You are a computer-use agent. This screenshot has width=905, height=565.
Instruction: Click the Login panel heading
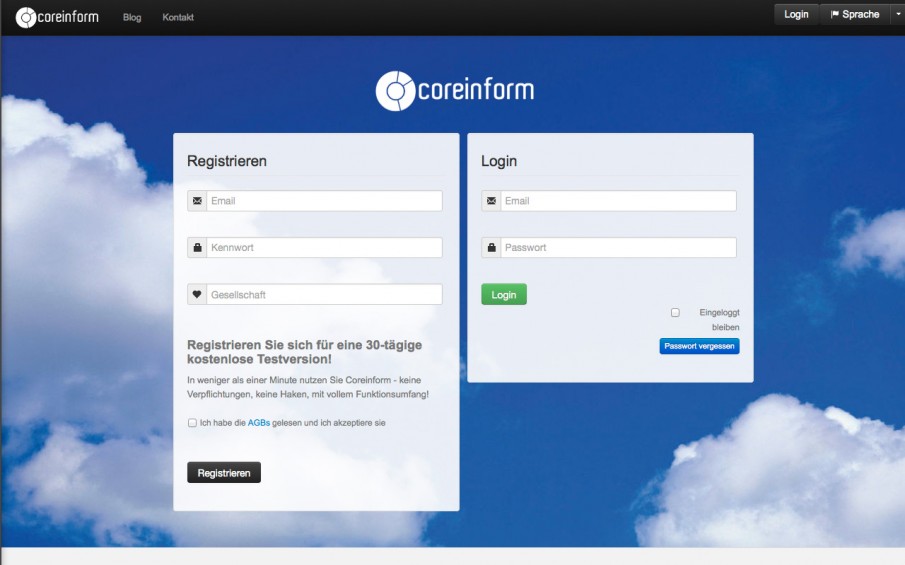coord(499,161)
